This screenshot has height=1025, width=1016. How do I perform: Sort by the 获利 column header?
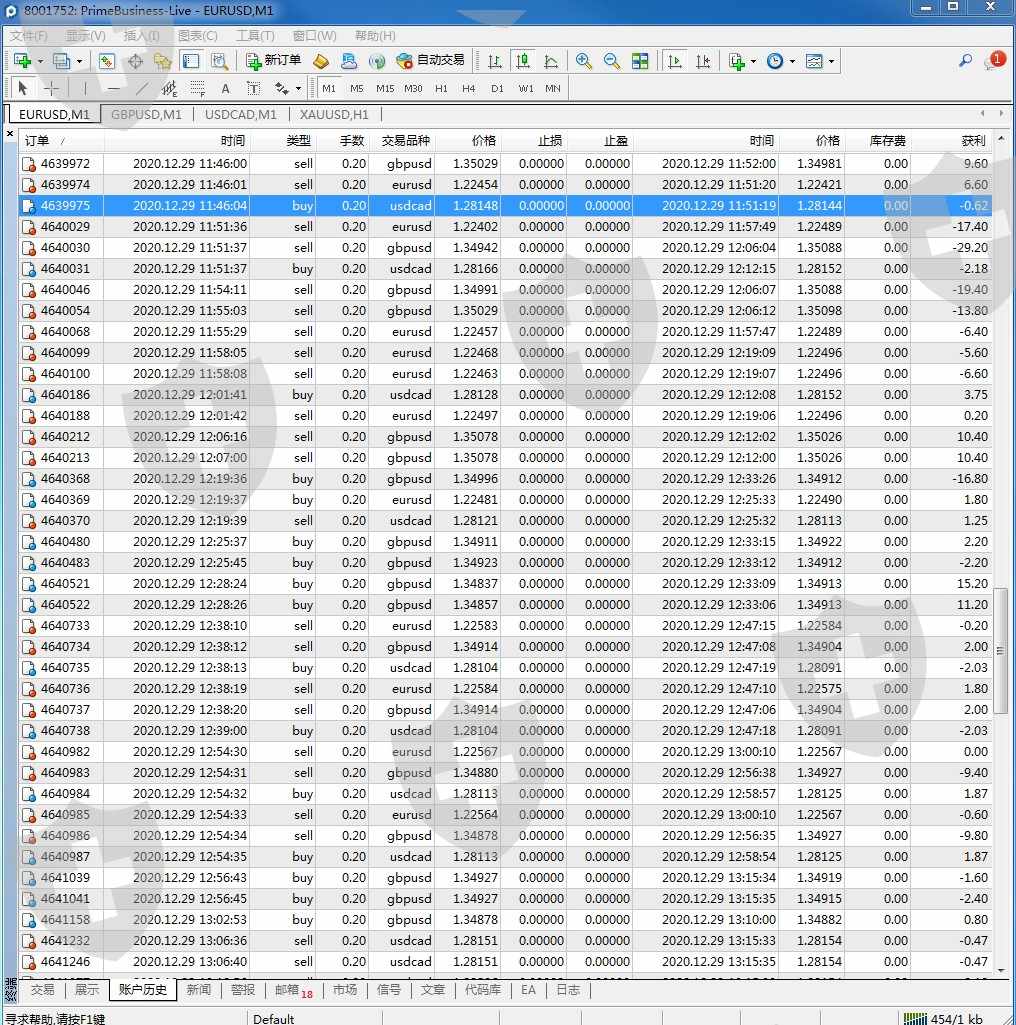972,141
